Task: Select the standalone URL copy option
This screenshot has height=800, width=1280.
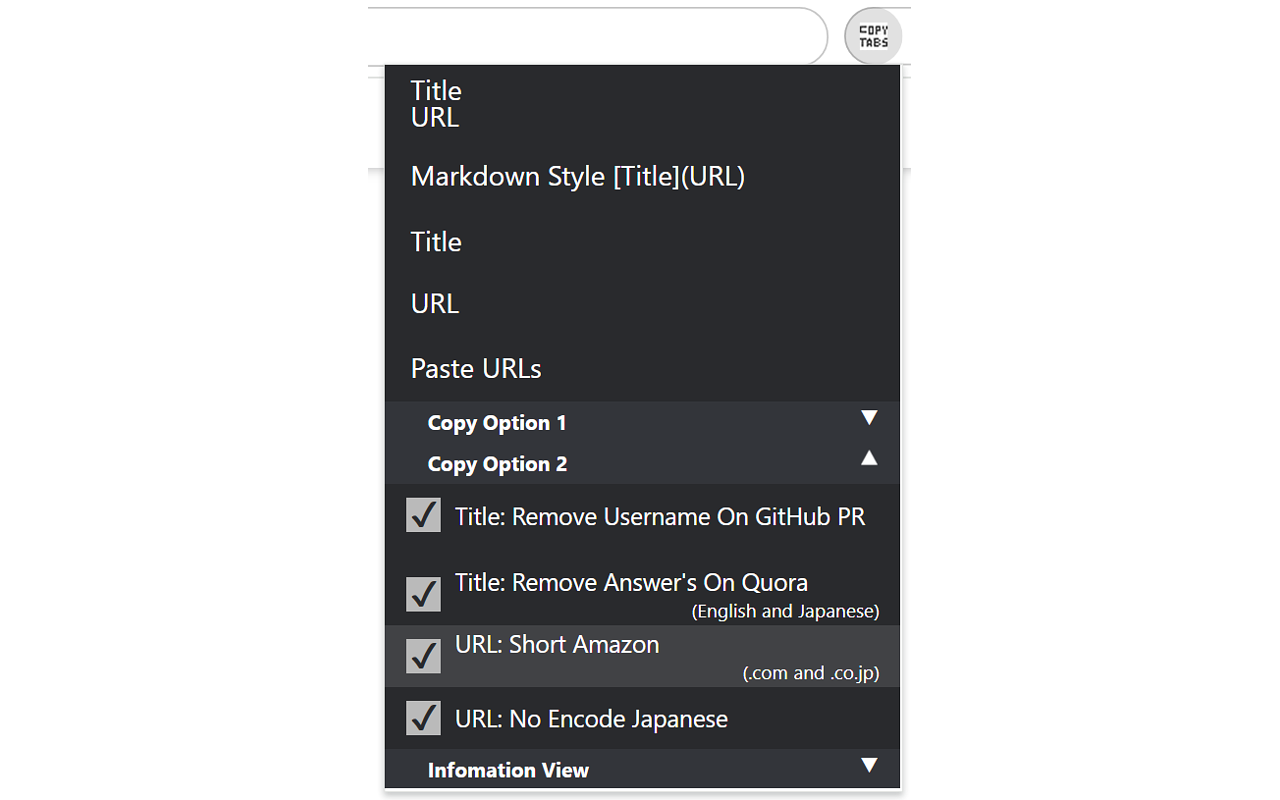Action: [x=642, y=303]
